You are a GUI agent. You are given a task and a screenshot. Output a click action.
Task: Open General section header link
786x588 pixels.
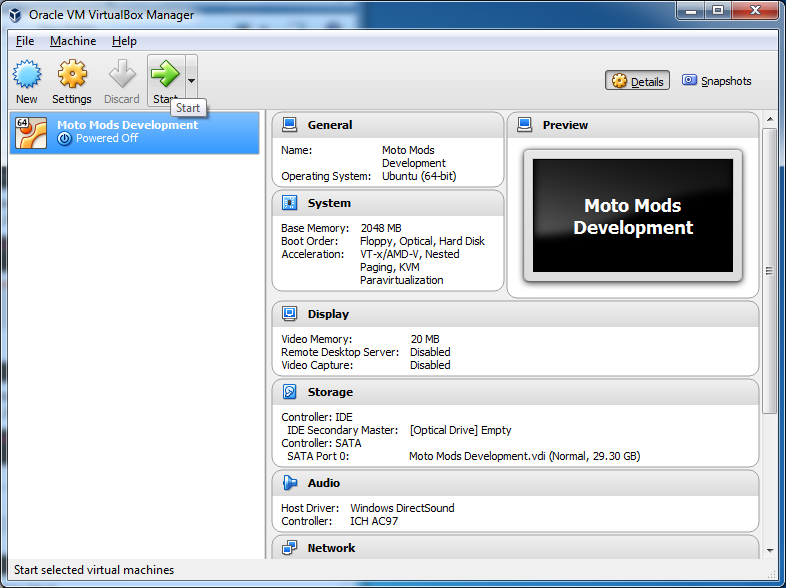(x=330, y=125)
